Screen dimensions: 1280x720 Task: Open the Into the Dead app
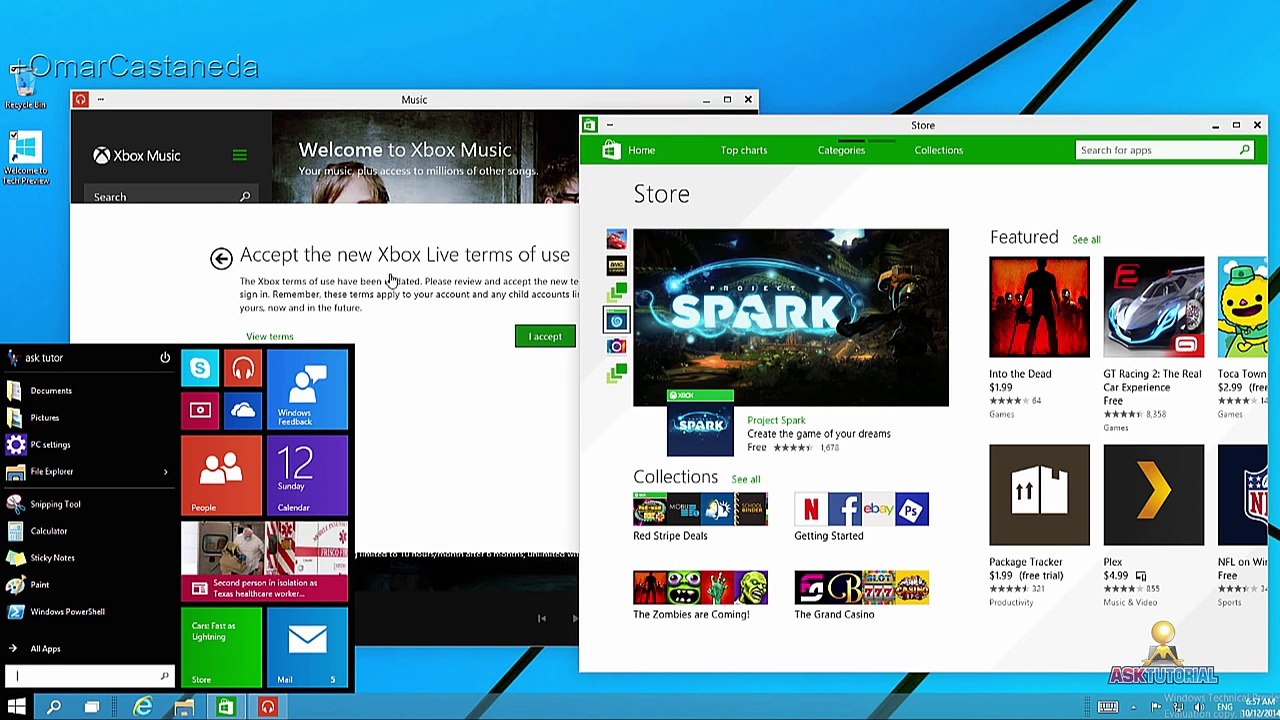coord(1039,307)
